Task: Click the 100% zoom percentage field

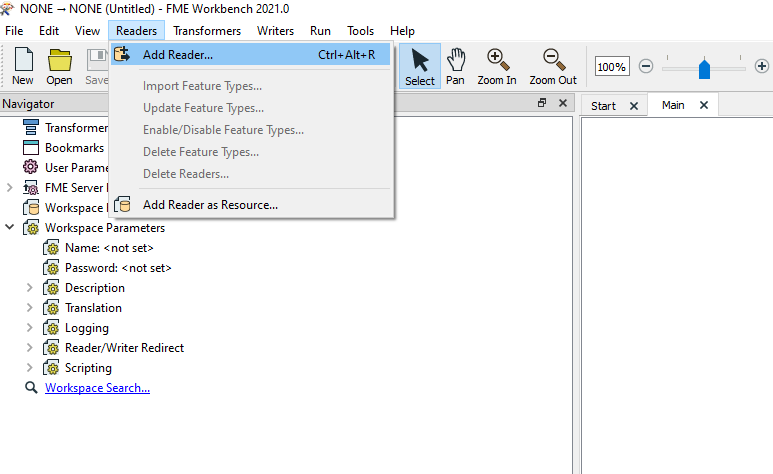Action: point(612,67)
